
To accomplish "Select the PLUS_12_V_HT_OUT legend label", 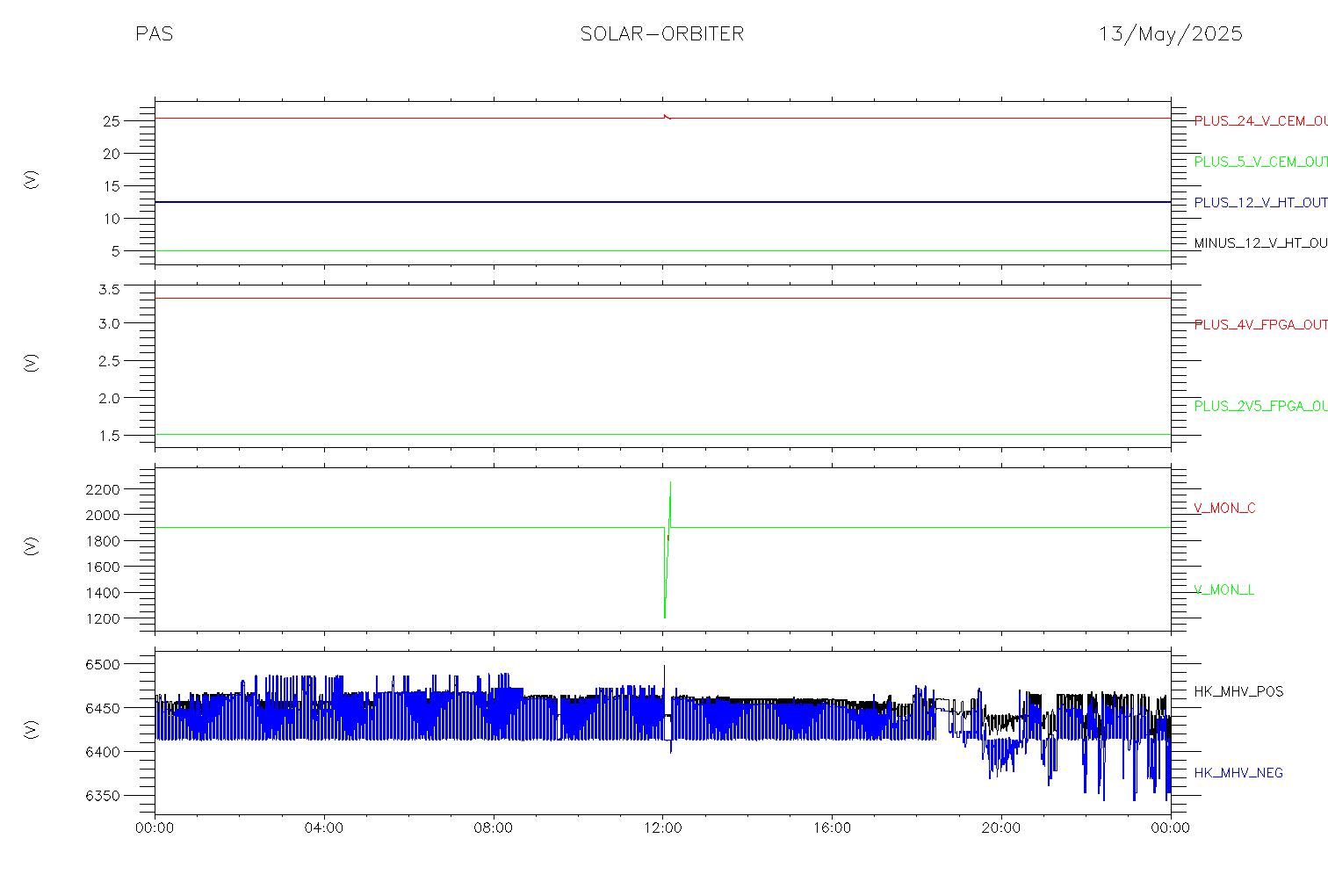I will (1260, 203).
